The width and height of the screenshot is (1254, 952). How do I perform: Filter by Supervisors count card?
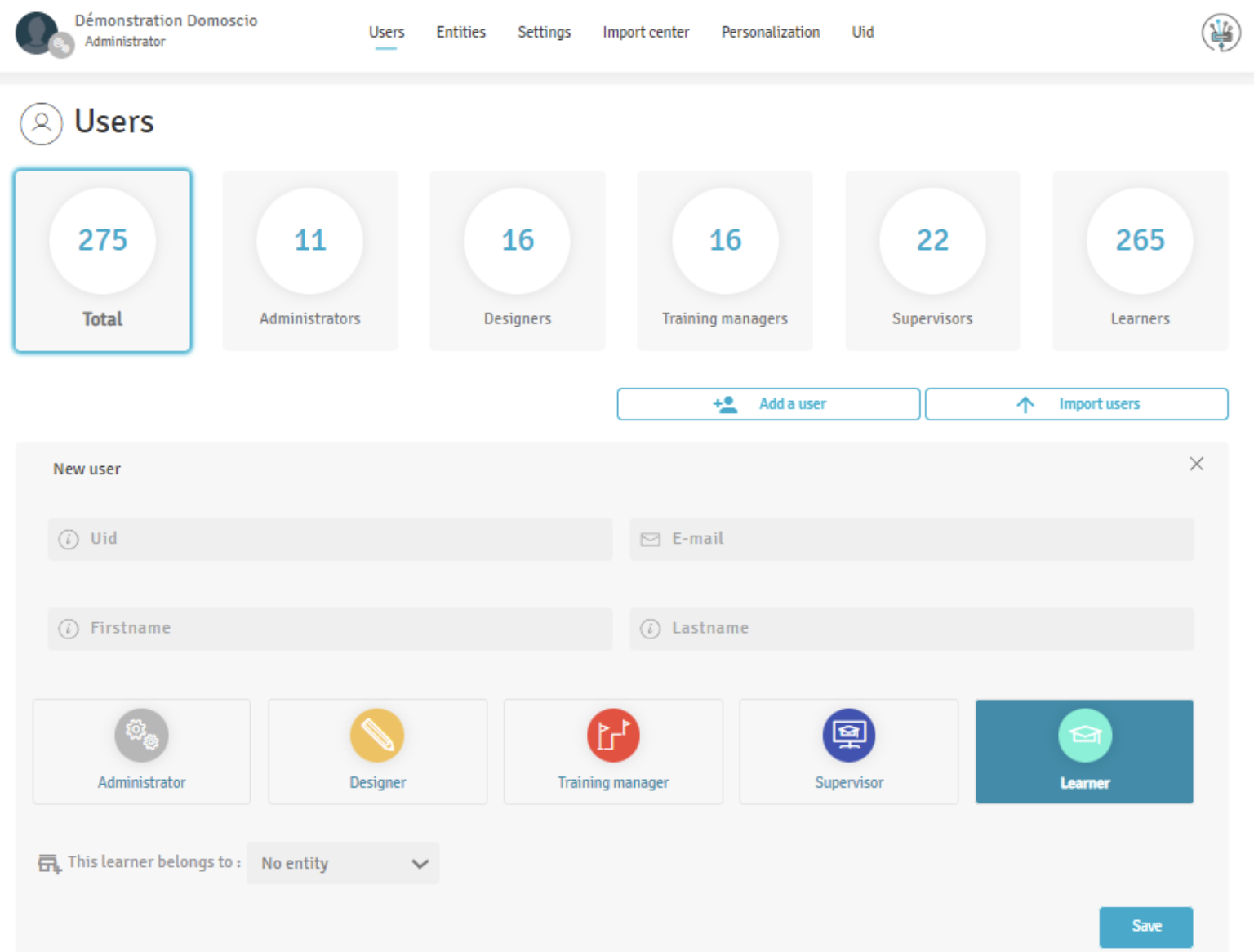(x=932, y=261)
